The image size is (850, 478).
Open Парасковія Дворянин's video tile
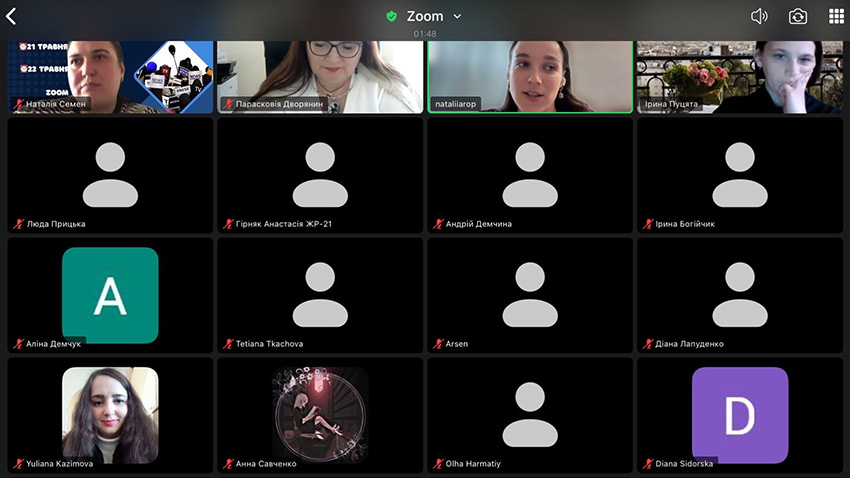pyautogui.click(x=320, y=76)
